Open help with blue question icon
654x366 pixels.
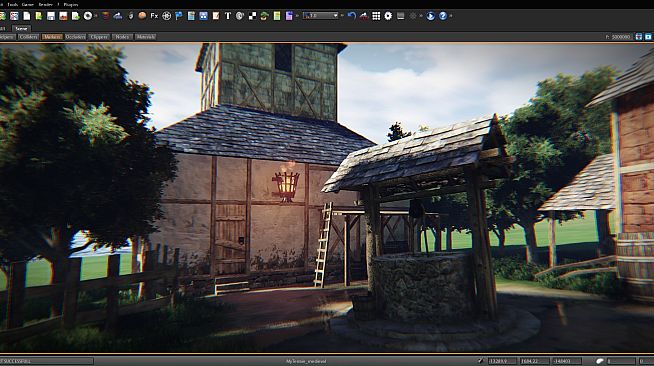pyautogui.click(x=443, y=16)
